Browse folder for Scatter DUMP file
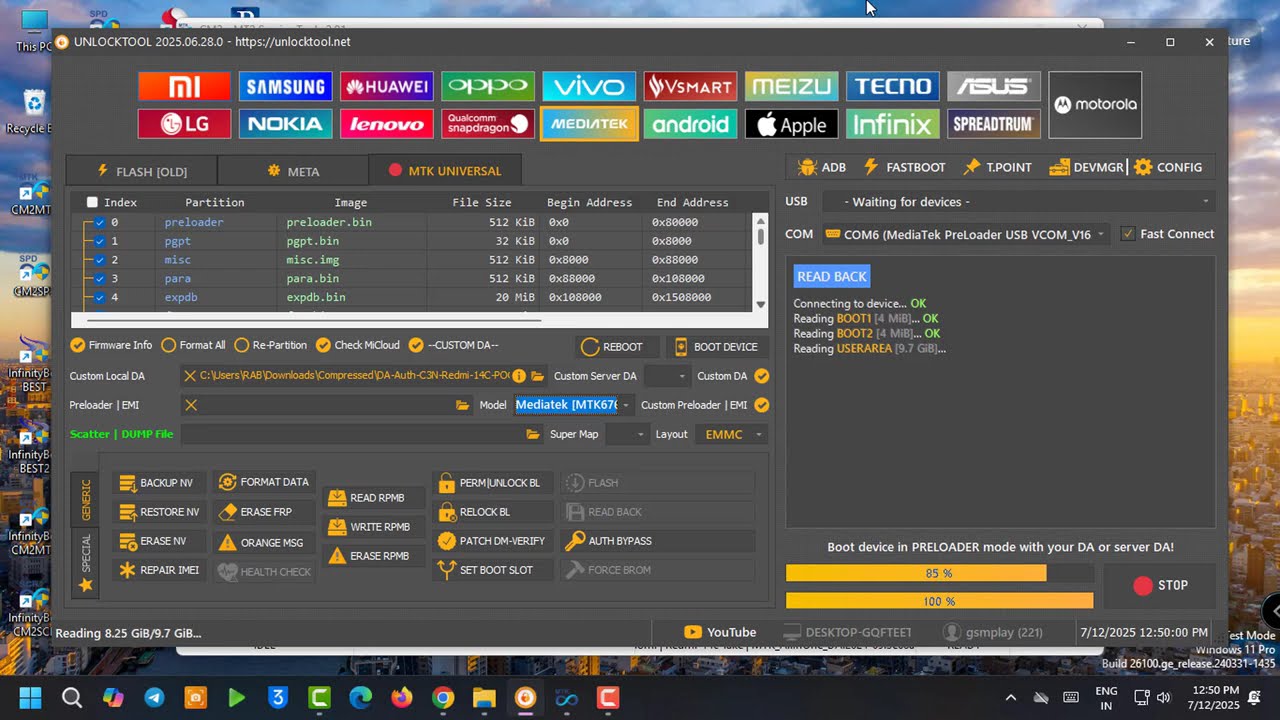Screen dimensions: 1280x720 click(533, 434)
